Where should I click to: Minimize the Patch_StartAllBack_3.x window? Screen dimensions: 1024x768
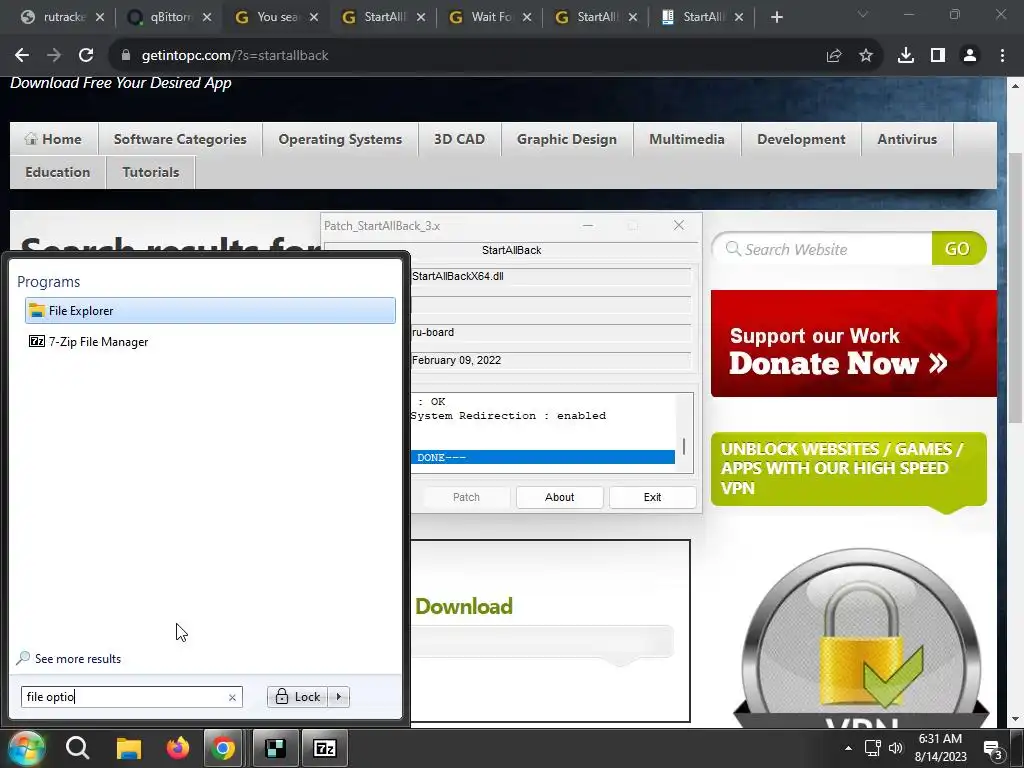click(x=588, y=225)
